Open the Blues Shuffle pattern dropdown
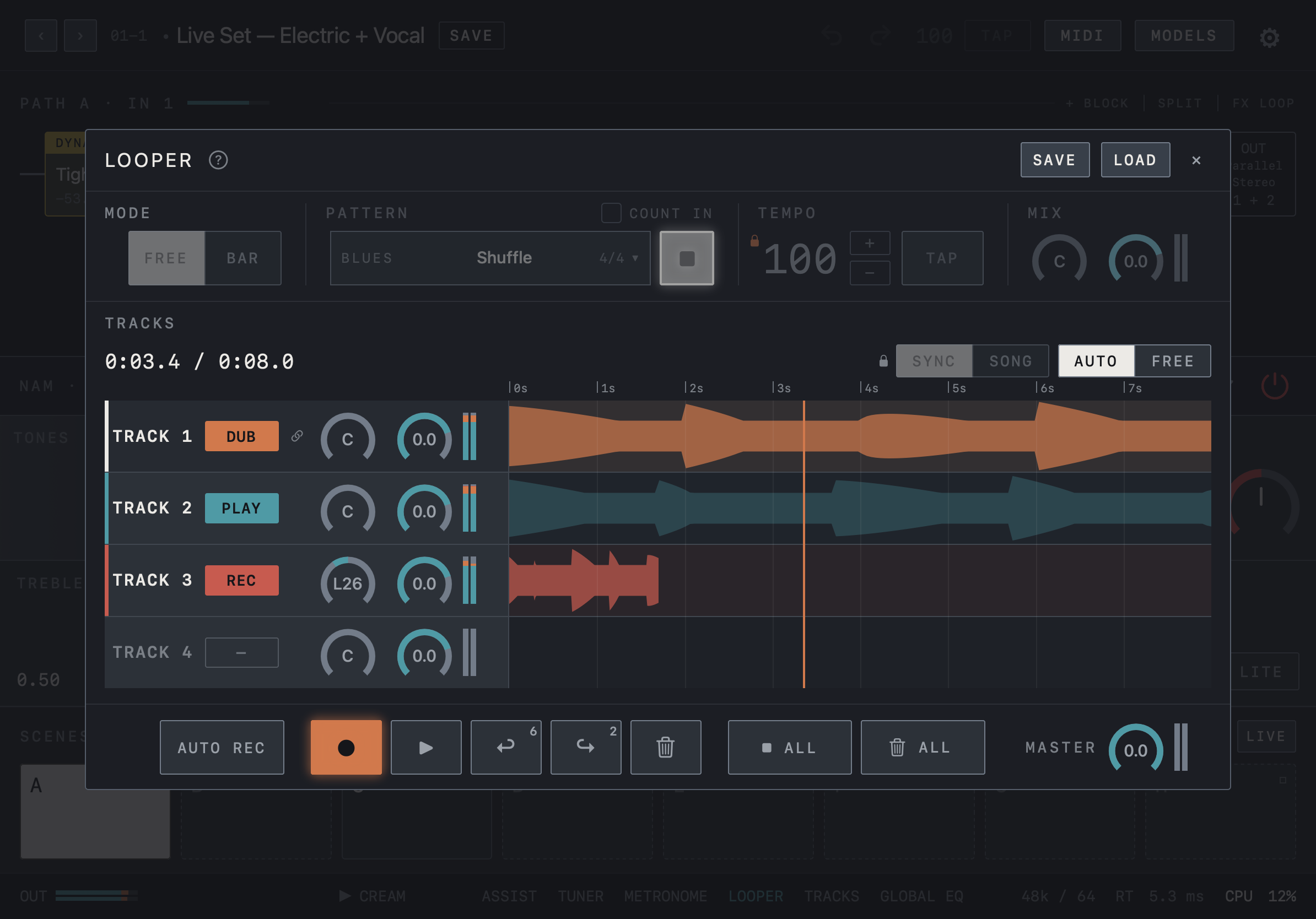This screenshot has width=1316, height=919. 490,258
